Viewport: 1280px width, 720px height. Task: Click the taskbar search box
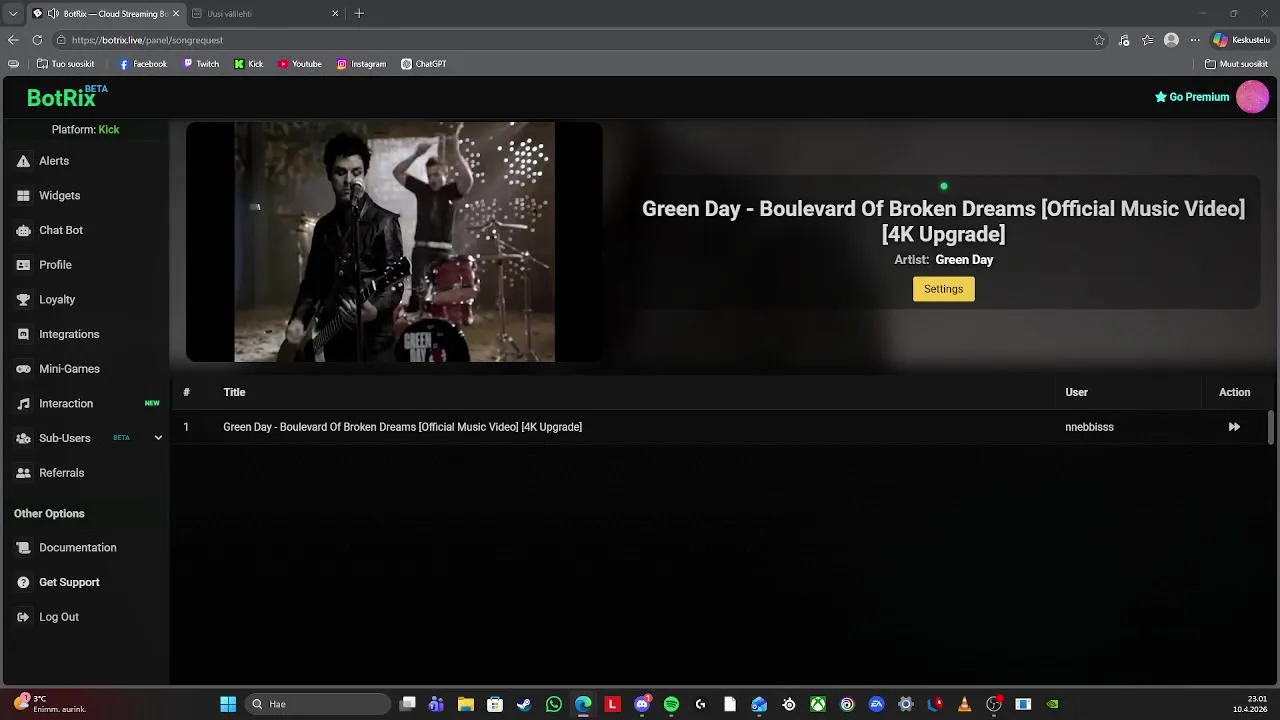(318, 705)
